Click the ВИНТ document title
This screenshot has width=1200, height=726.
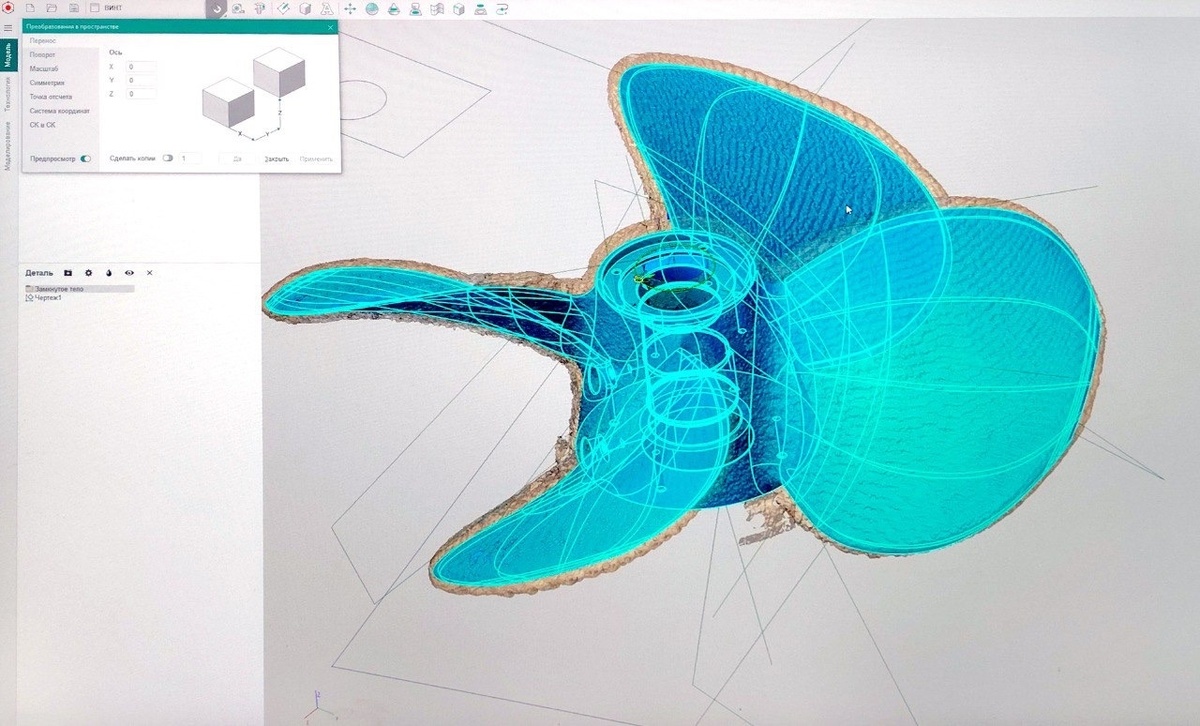(x=113, y=8)
